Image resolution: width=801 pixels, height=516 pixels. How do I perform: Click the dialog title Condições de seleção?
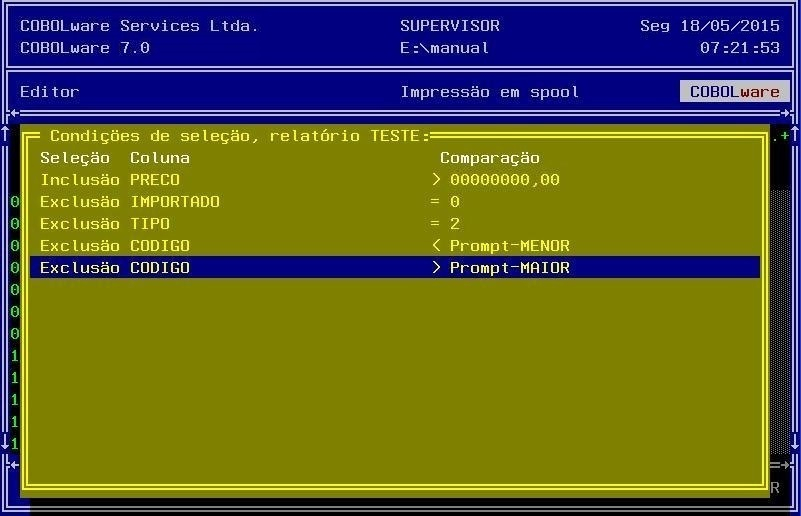click(x=240, y=136)
